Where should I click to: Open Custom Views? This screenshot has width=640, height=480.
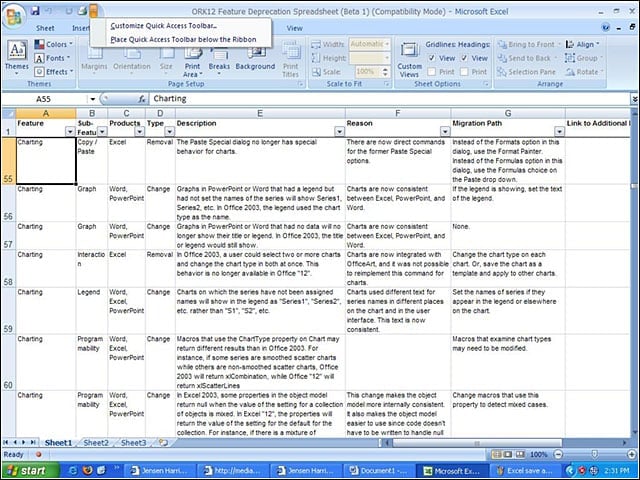pos(409,60)
